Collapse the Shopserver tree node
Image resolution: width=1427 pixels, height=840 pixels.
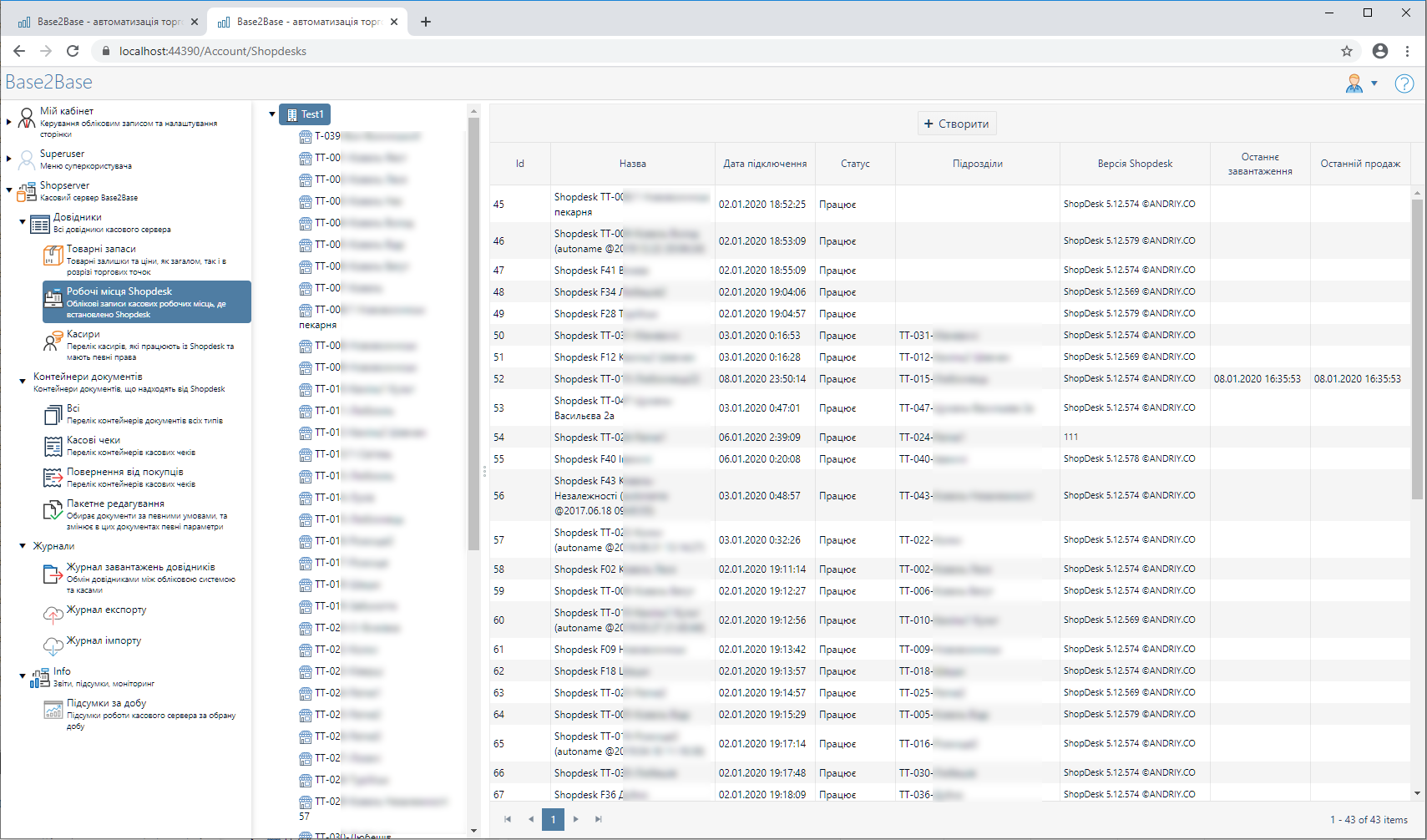pyautogui.click(x=9, y=190)
